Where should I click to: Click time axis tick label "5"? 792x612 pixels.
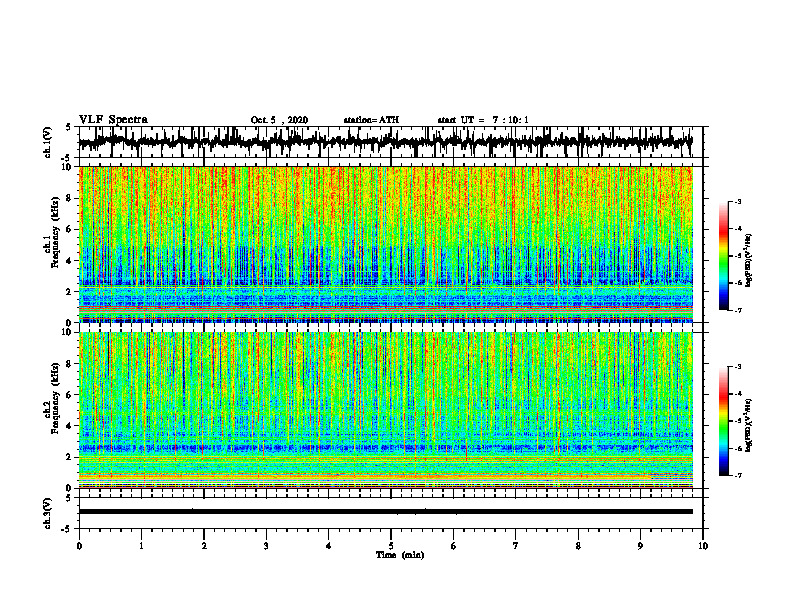click(391, 546)
